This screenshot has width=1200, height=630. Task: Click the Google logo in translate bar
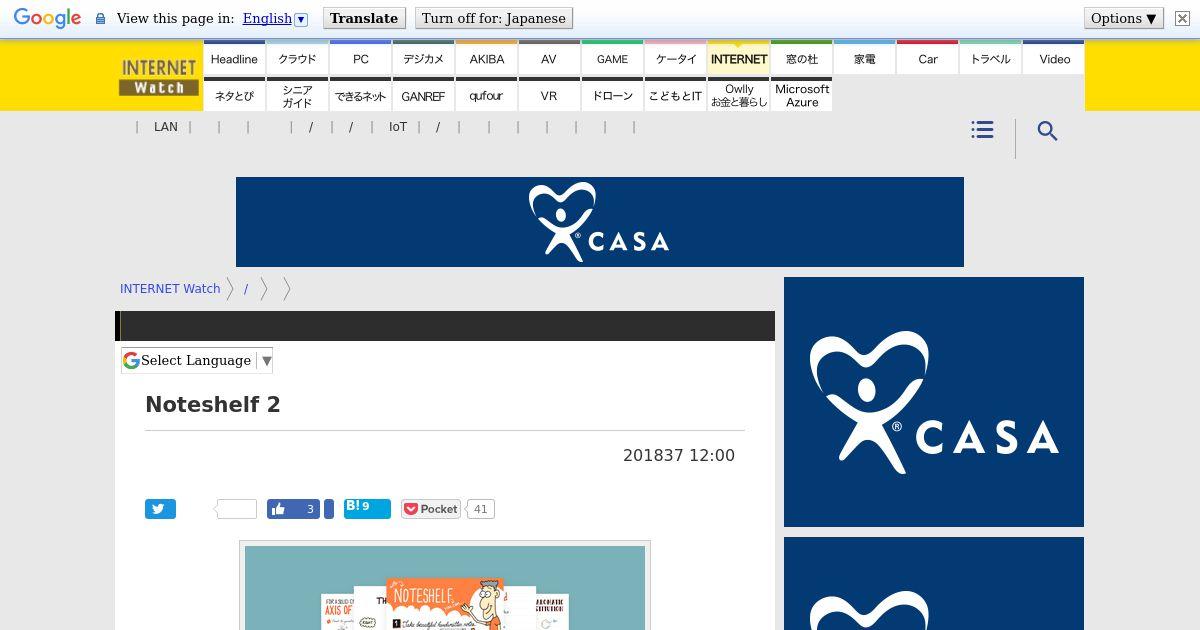point(47,19)
